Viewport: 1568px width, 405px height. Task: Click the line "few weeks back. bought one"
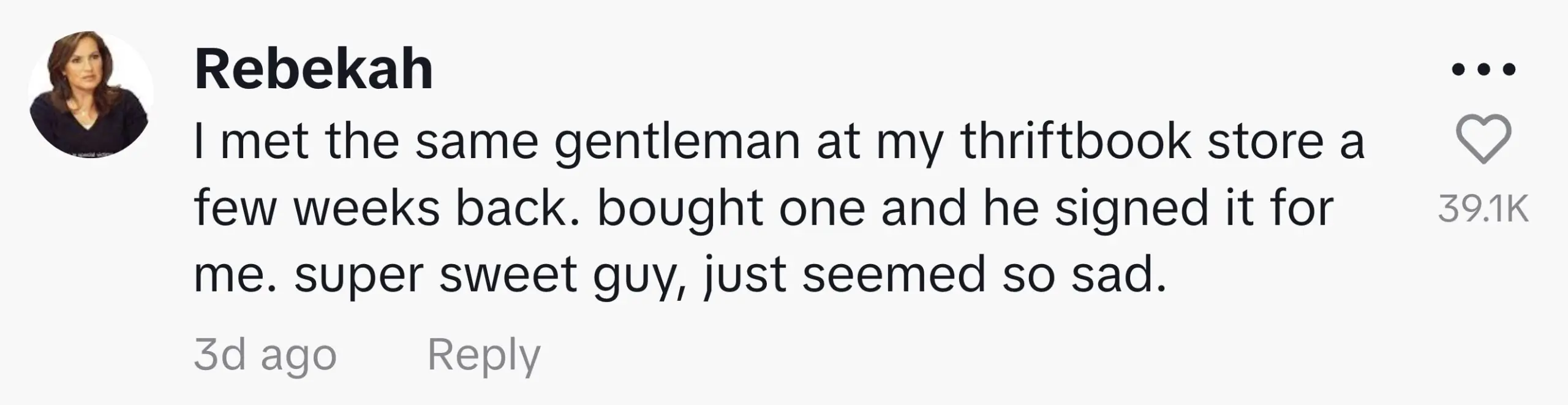point(763,208)
